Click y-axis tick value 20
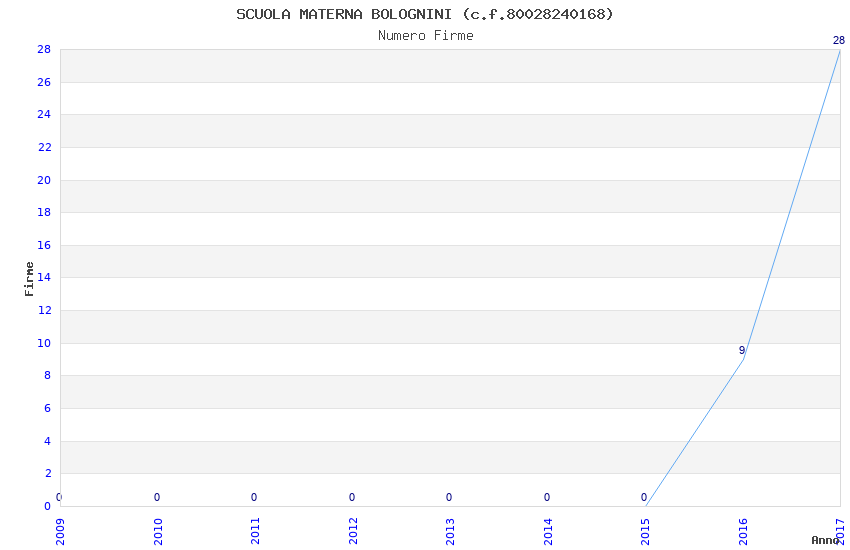 click(44, 180)
